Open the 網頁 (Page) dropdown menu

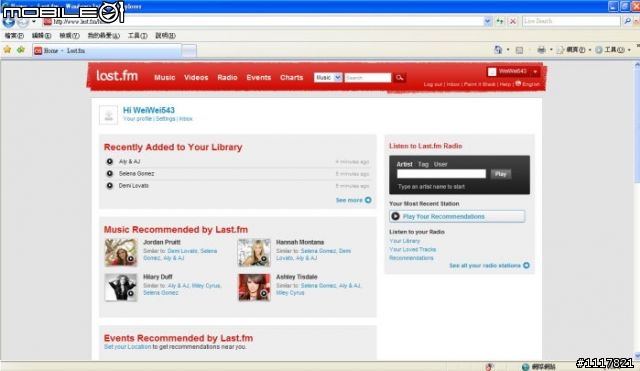pyautogui.click(x=573, y=50)
